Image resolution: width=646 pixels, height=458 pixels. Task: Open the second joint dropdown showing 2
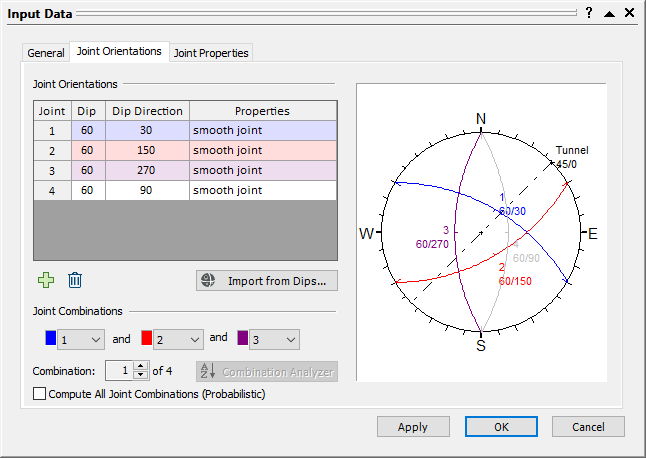tap(178, 339)
